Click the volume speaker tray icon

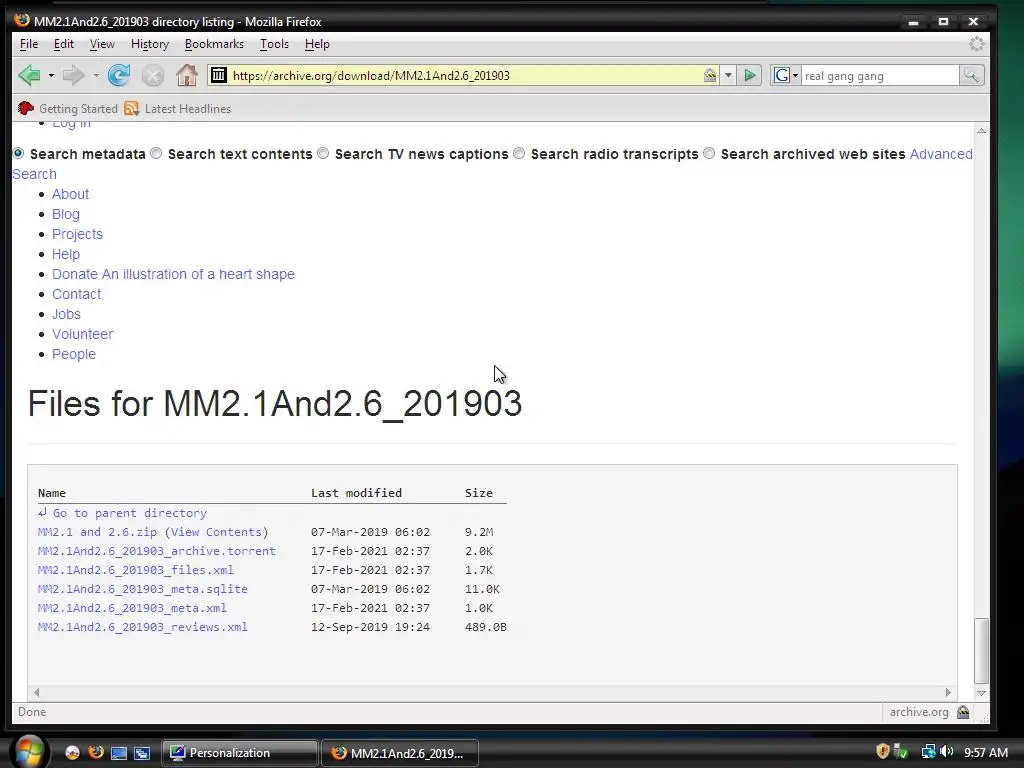[x=947, y=752]
